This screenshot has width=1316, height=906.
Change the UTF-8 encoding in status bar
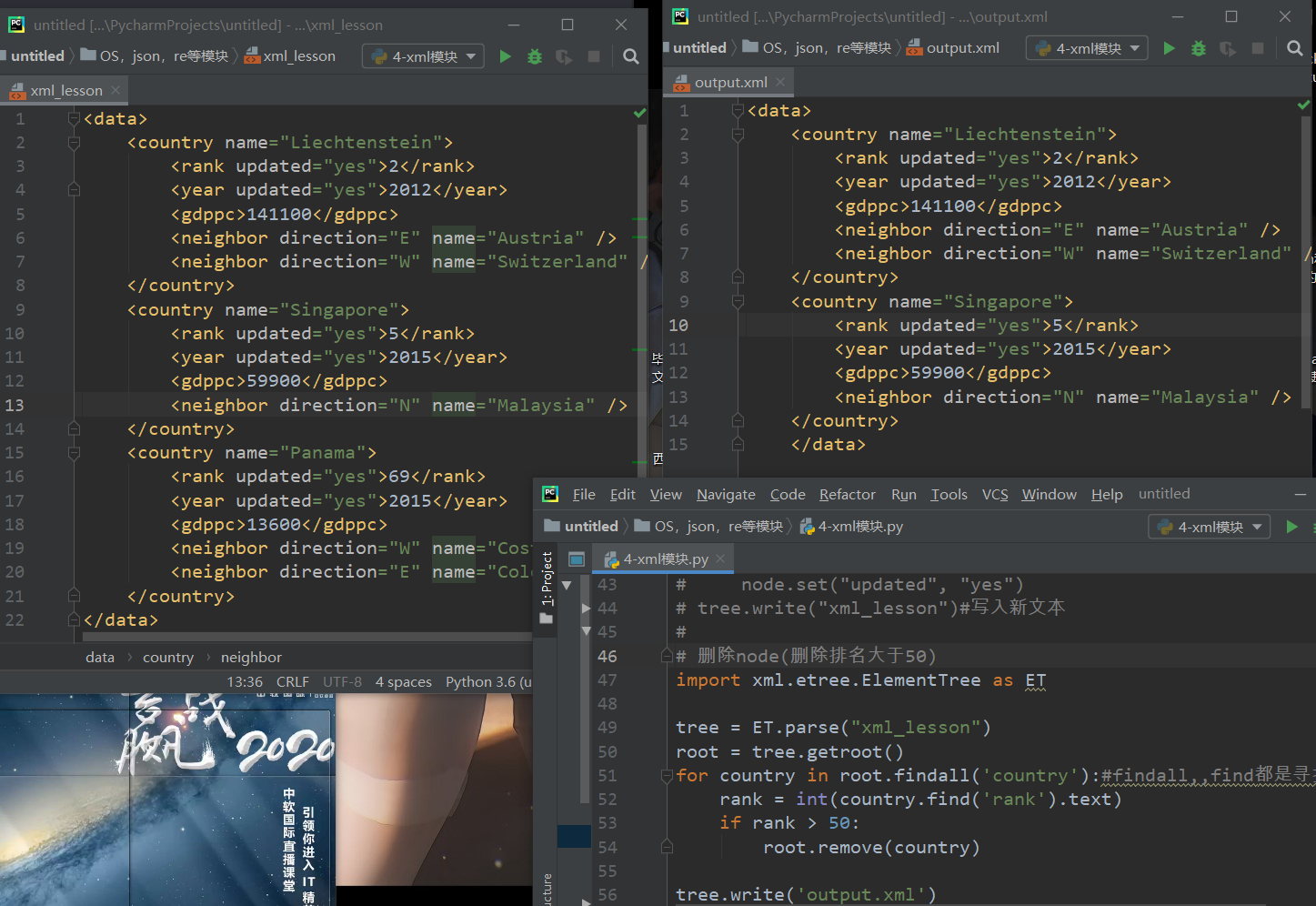click(342, 681)
